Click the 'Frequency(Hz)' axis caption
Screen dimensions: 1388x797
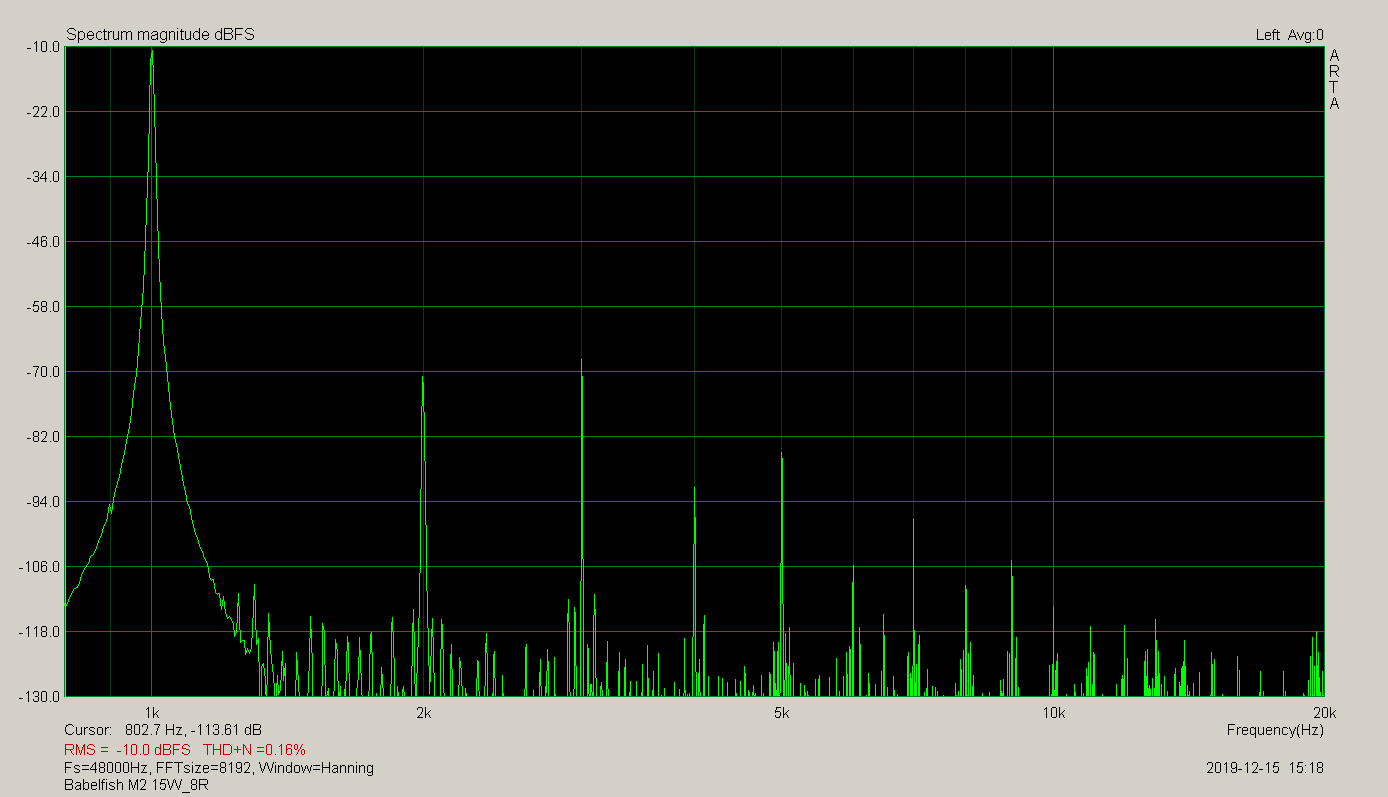1275,731
